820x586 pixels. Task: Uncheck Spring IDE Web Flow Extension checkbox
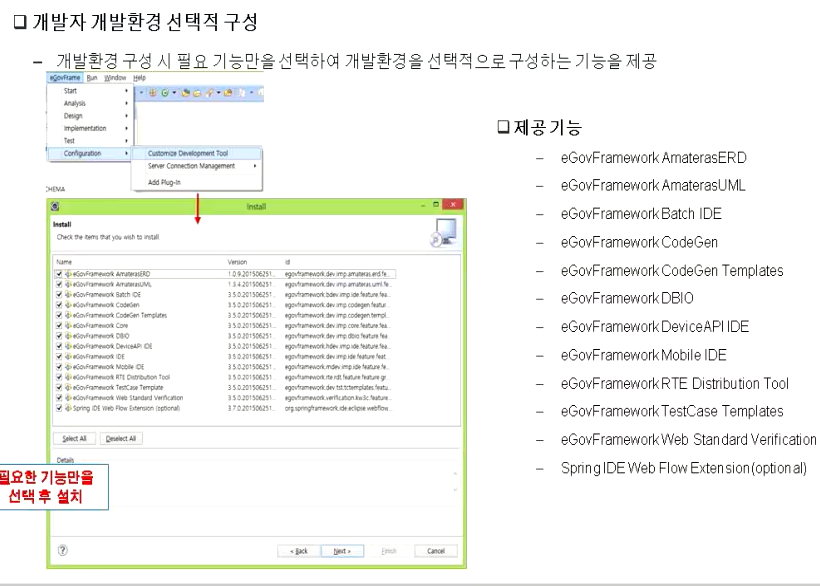coord(59,408)
